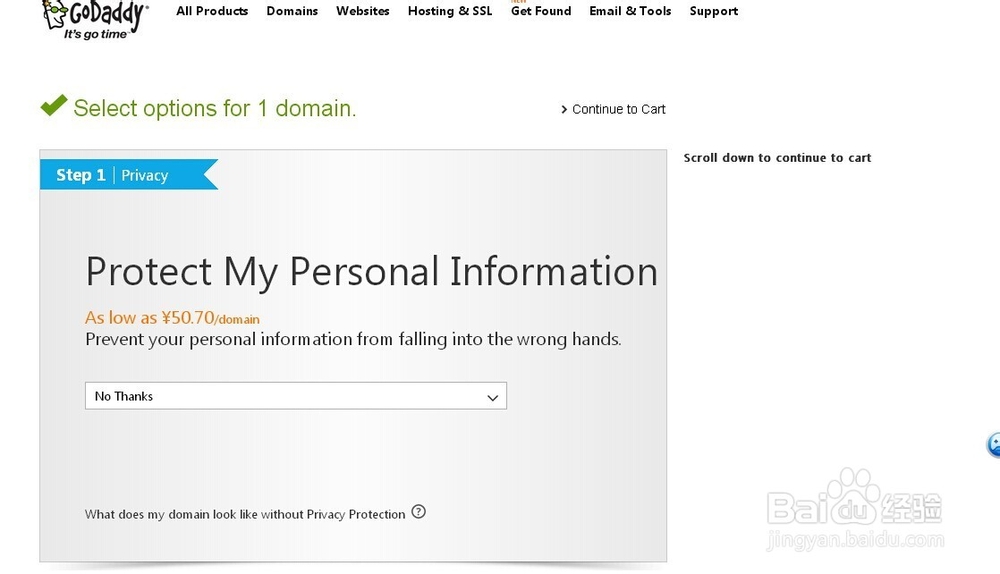Click the Protect My Personal Information heading

click(x=371, y=272)
